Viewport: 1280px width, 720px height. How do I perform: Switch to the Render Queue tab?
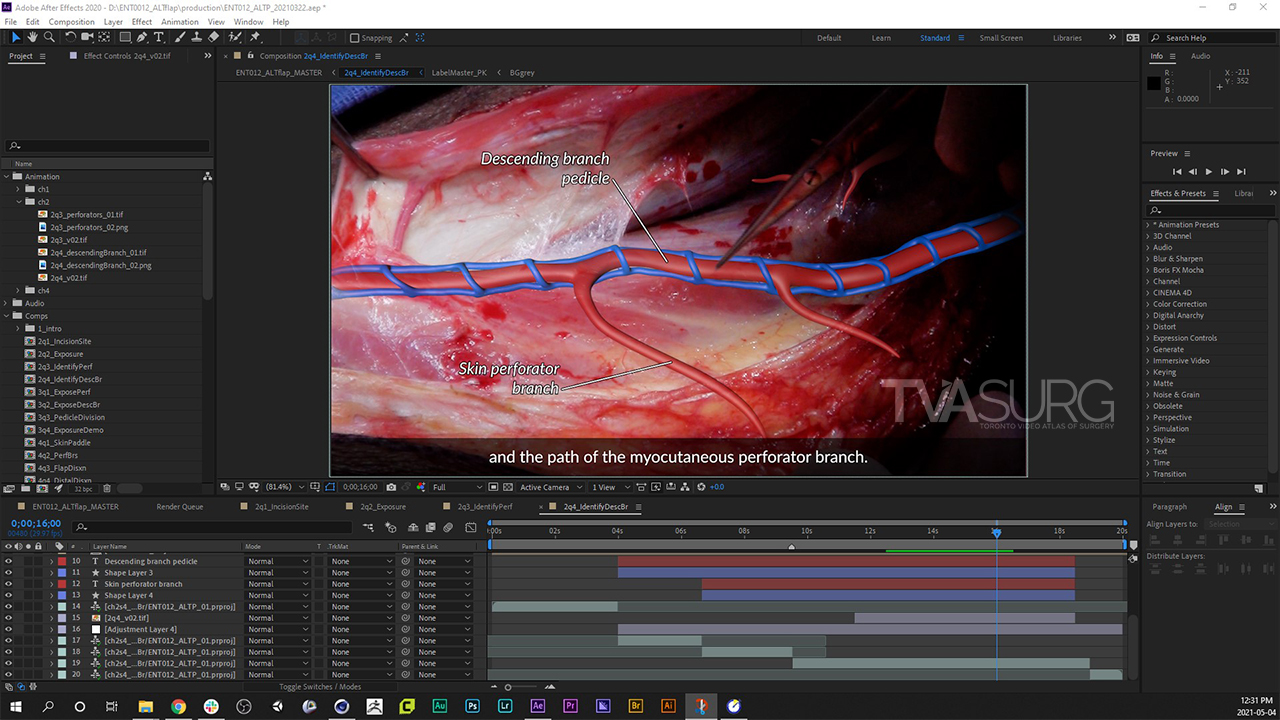pyautogui.click(x=180, y=507)
